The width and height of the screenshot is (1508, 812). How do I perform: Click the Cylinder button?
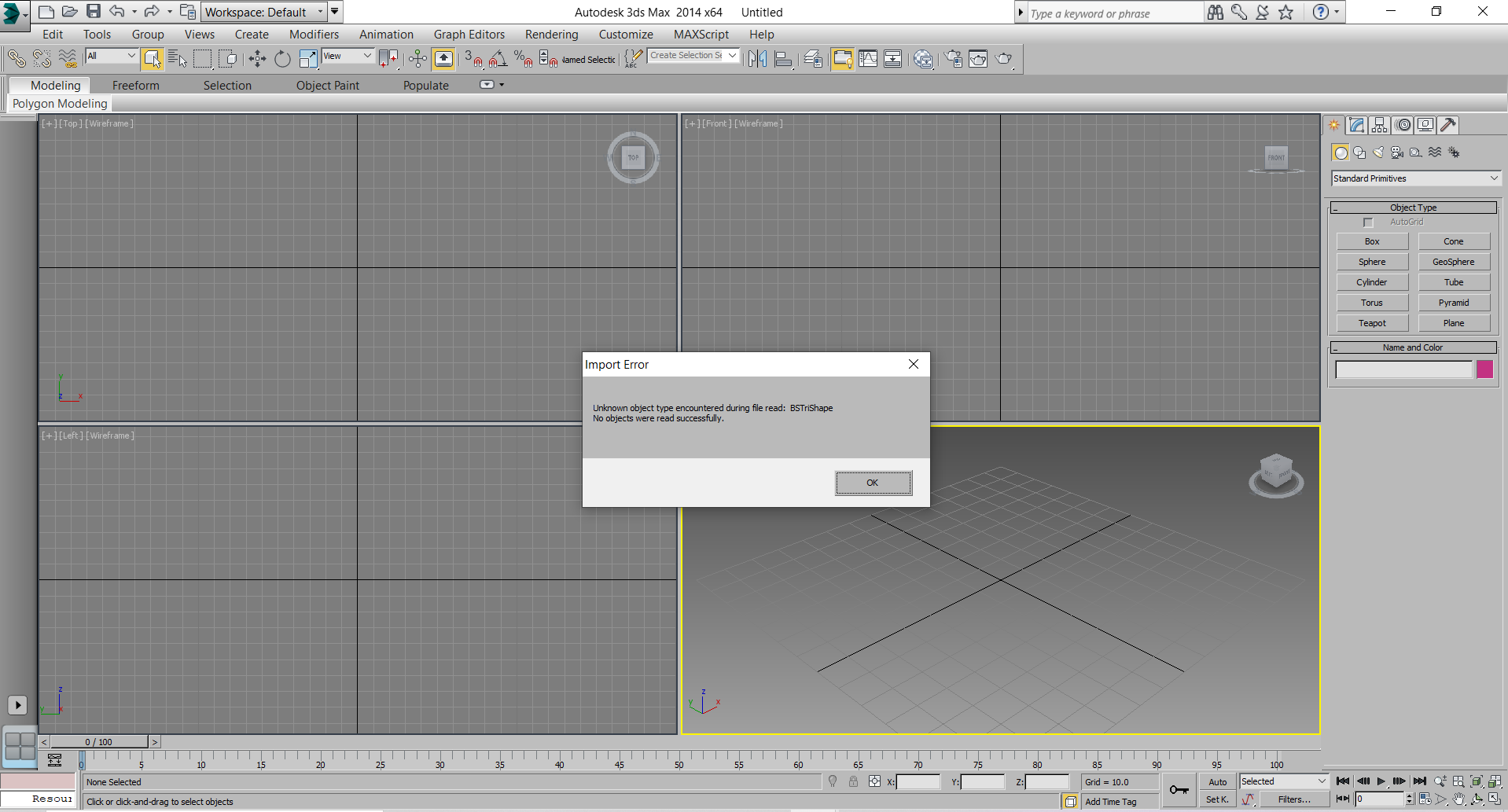point(1372,282)
